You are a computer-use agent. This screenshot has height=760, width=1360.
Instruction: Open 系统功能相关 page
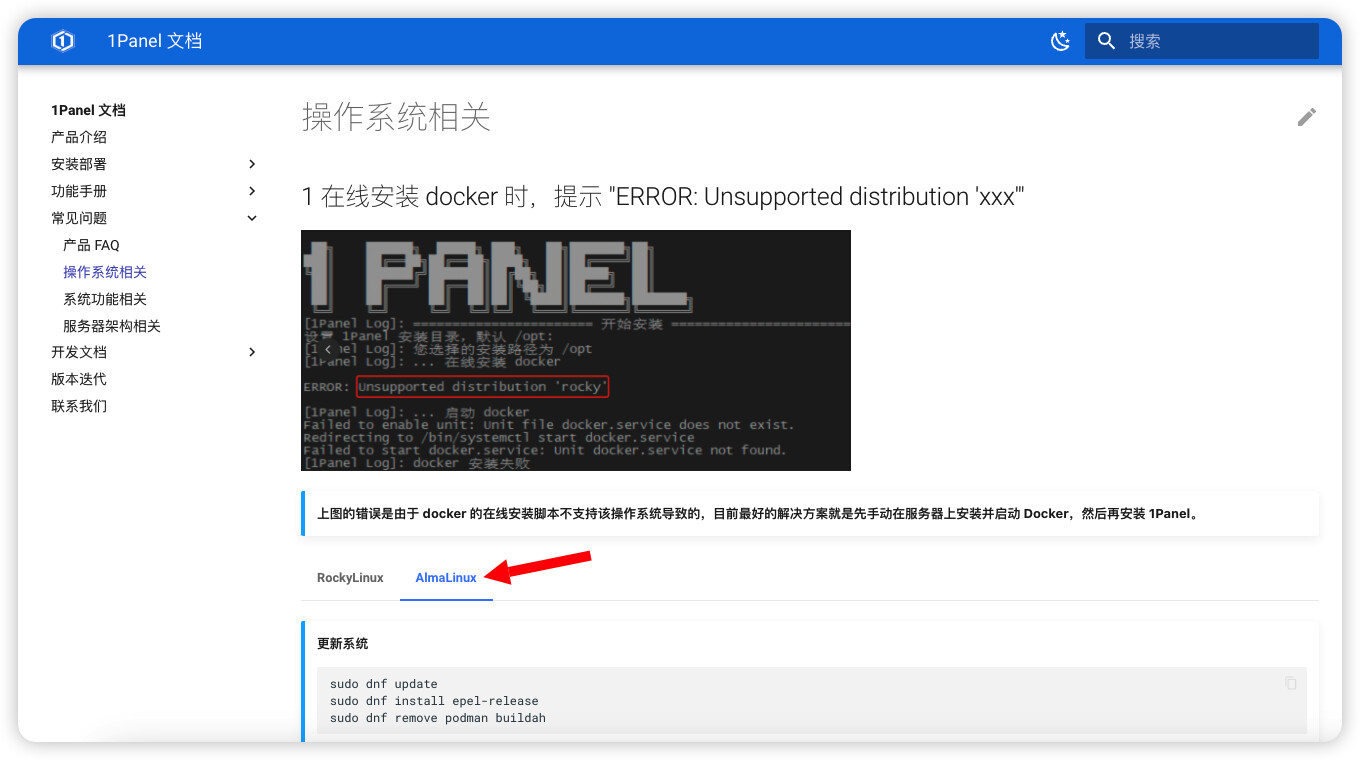105,299
